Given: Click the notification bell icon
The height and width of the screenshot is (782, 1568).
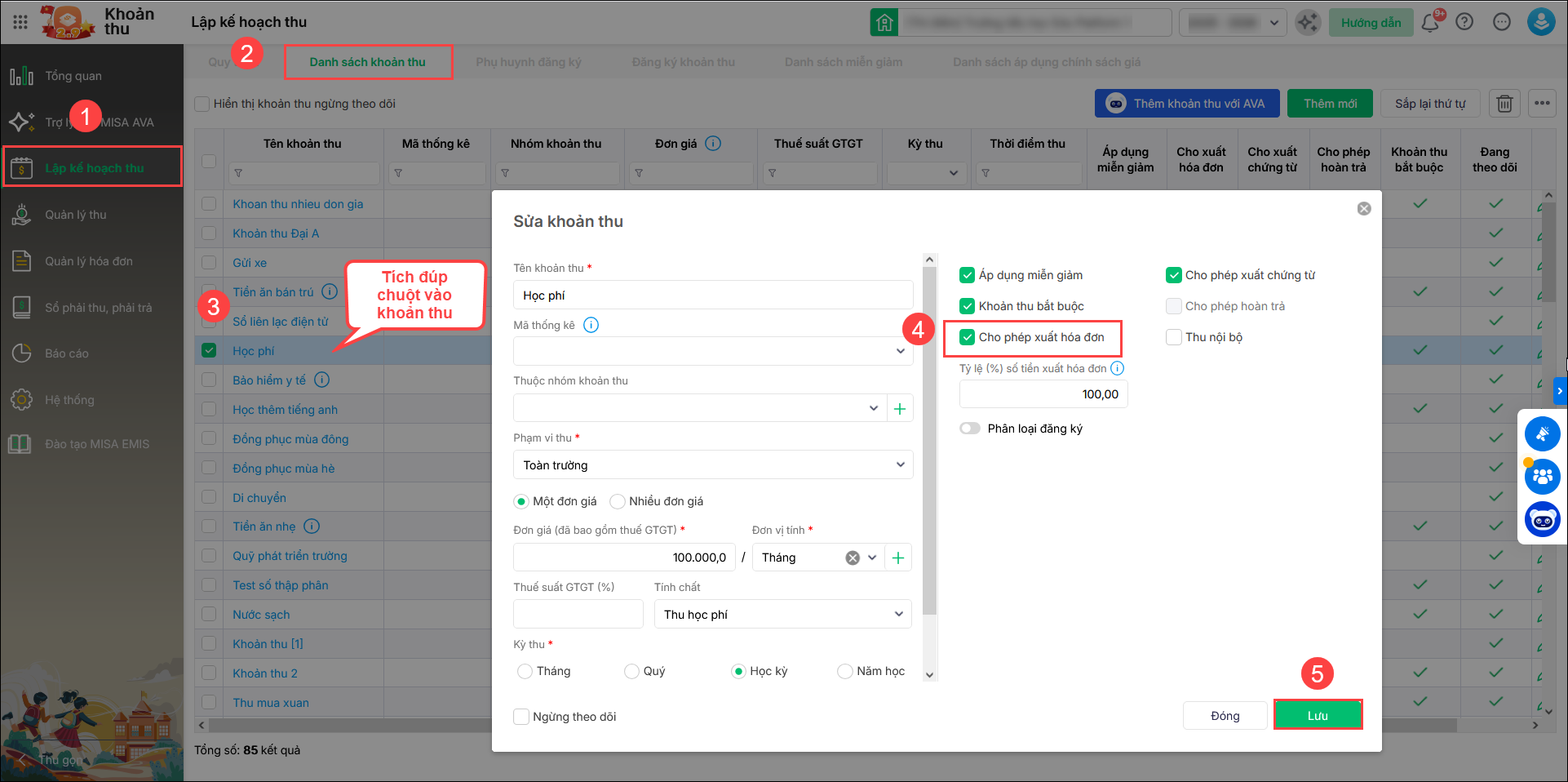Looking at the screenshot, I should [1430, 23].
